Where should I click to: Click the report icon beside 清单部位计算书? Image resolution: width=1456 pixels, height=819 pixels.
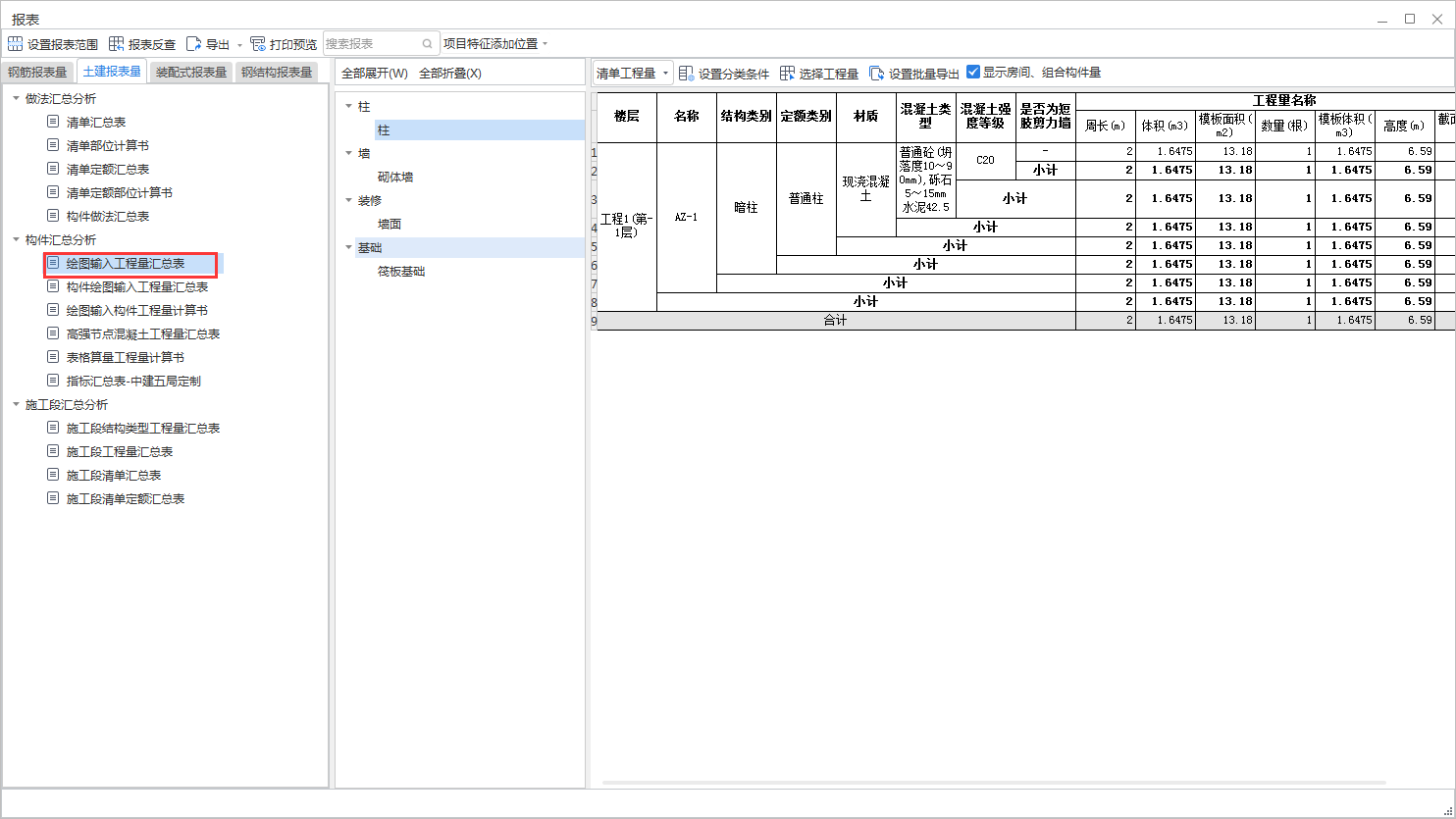[x=53, y=145]
